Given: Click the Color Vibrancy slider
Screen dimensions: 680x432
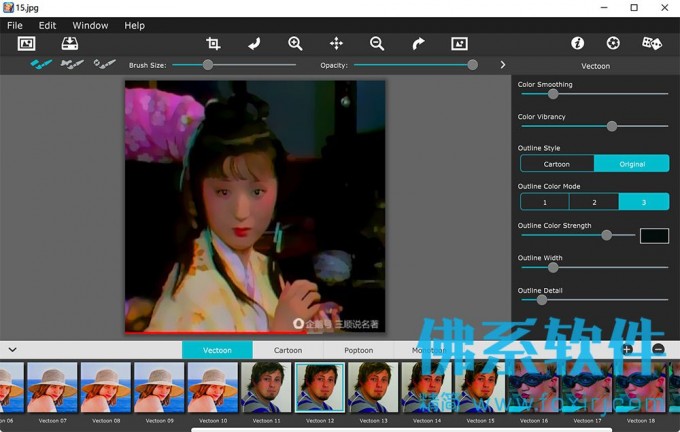Looking at the screenshot, I should coord(595,126).
